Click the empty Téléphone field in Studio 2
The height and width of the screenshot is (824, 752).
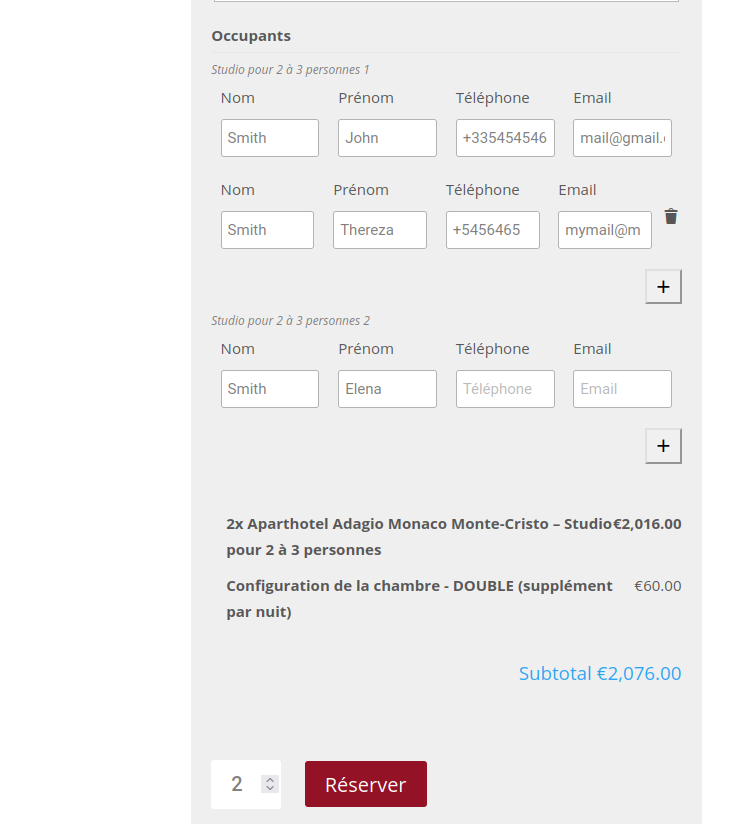click(505, 389)
